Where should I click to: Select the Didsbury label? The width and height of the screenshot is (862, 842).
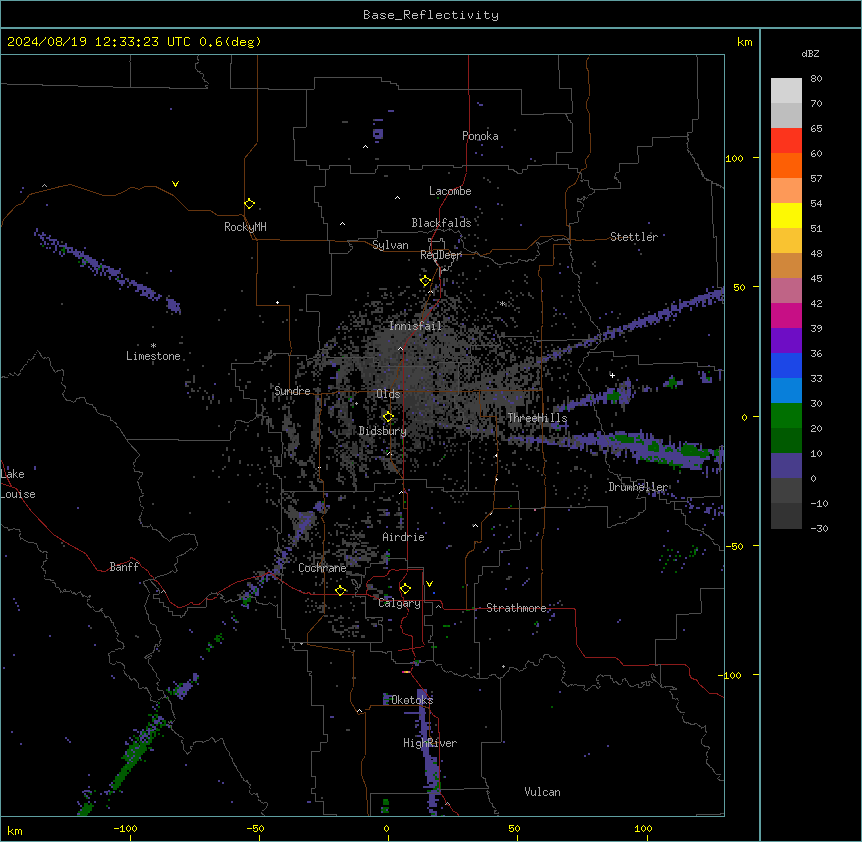pos(383,431)
